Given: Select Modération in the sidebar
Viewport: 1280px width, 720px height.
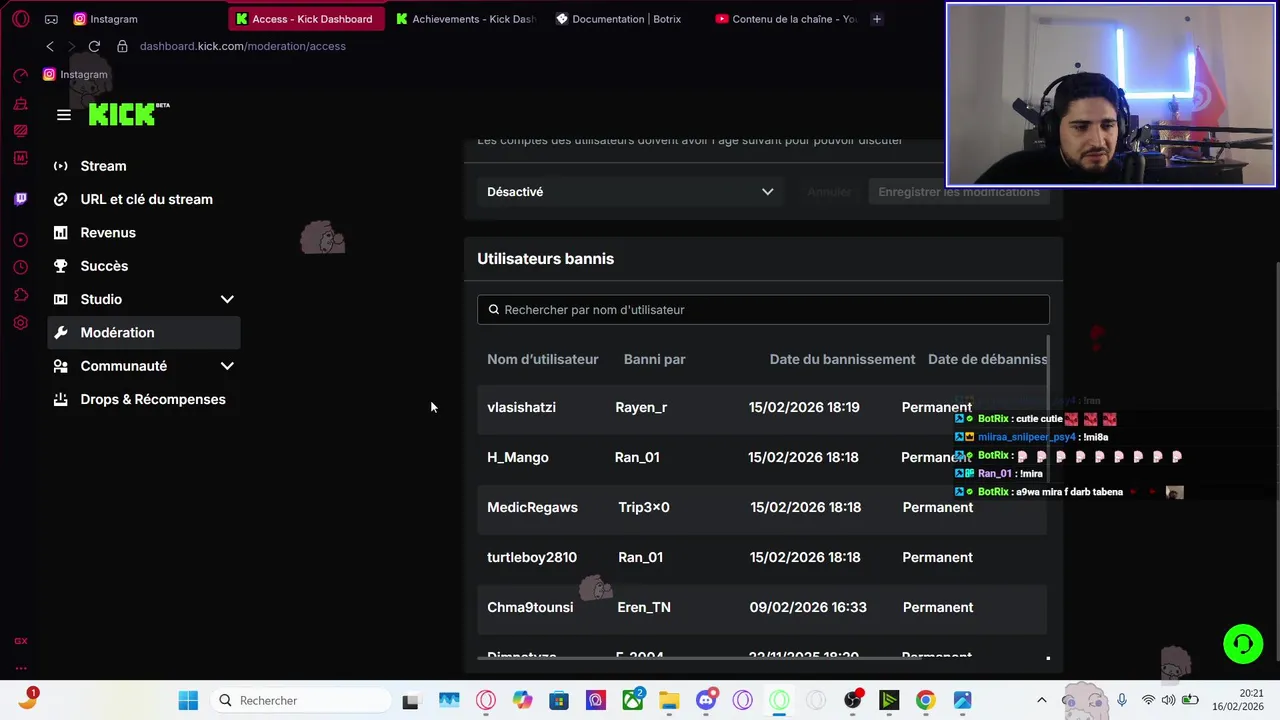Looking at the screenshot, I should pyautogui.click(x=144, y=333).
